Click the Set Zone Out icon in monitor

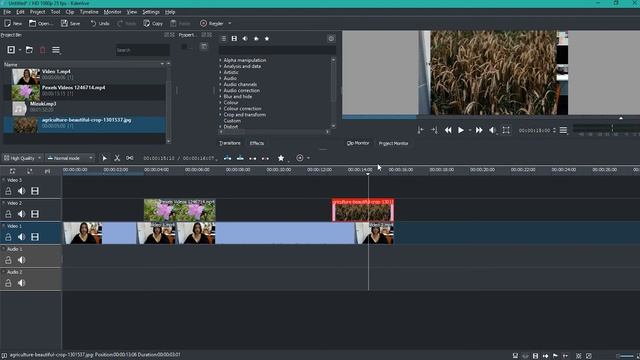click(434, 130)
